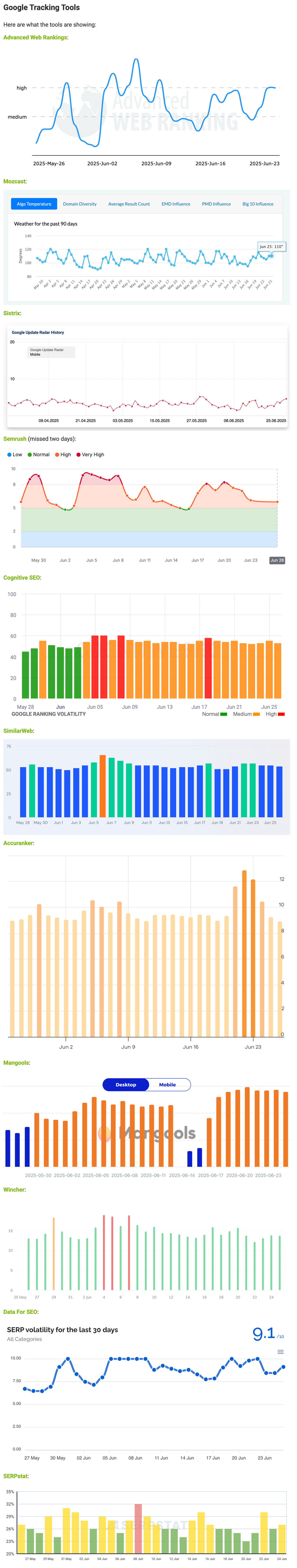Open the SimilarWeb link
The image size is (297, 1568).
18,731
